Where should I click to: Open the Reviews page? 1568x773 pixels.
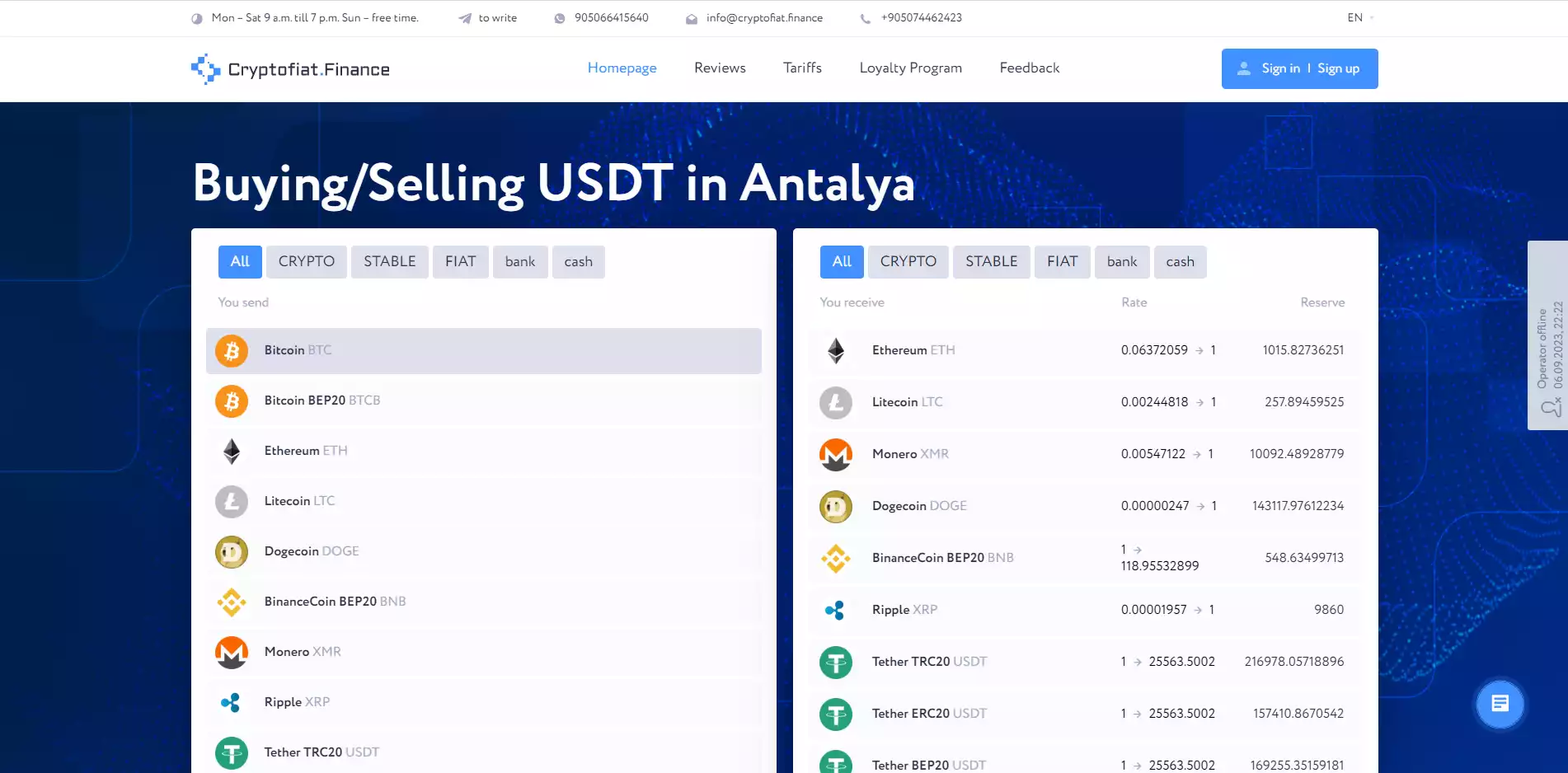[x=720, y=68]
